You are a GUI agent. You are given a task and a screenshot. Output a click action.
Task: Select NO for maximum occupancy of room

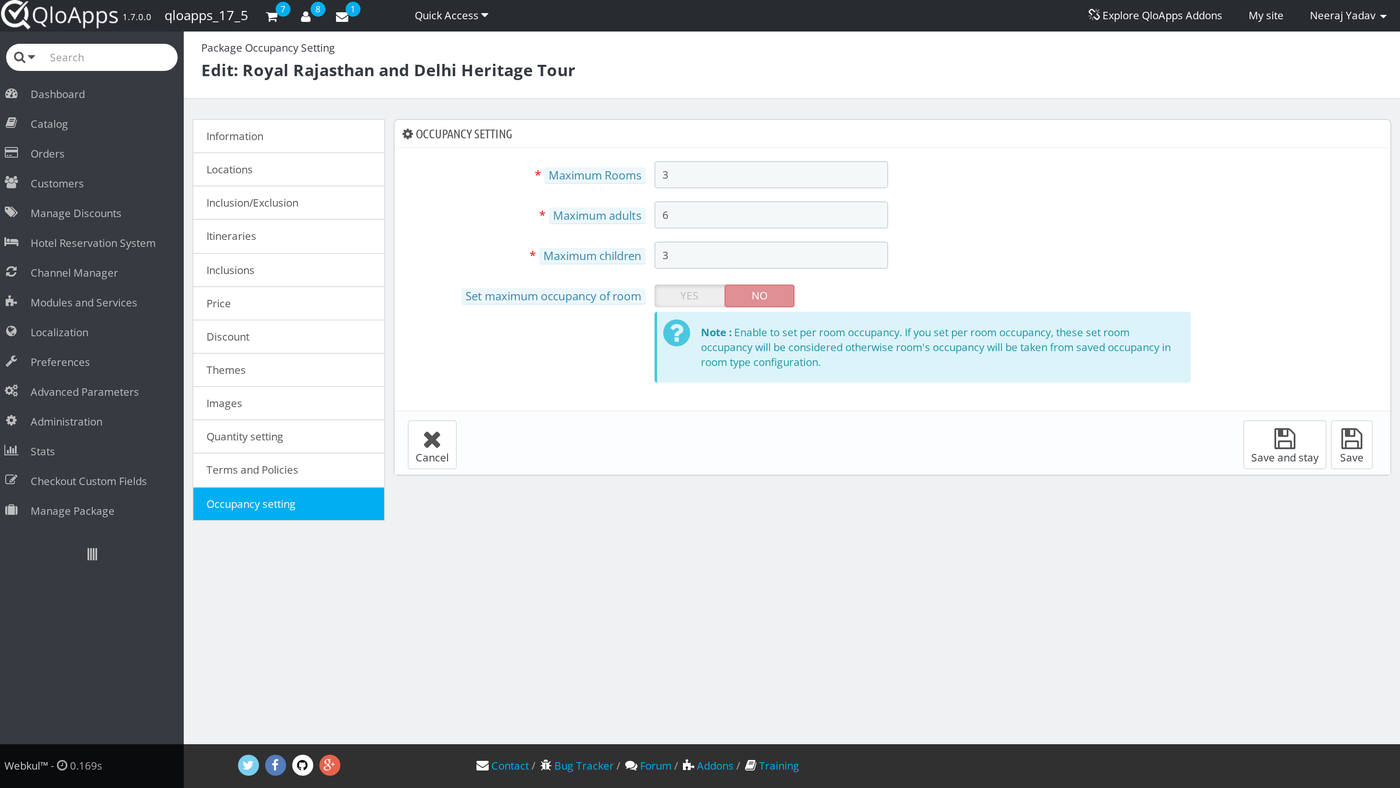pyautogui.click(x=760, y=296)
